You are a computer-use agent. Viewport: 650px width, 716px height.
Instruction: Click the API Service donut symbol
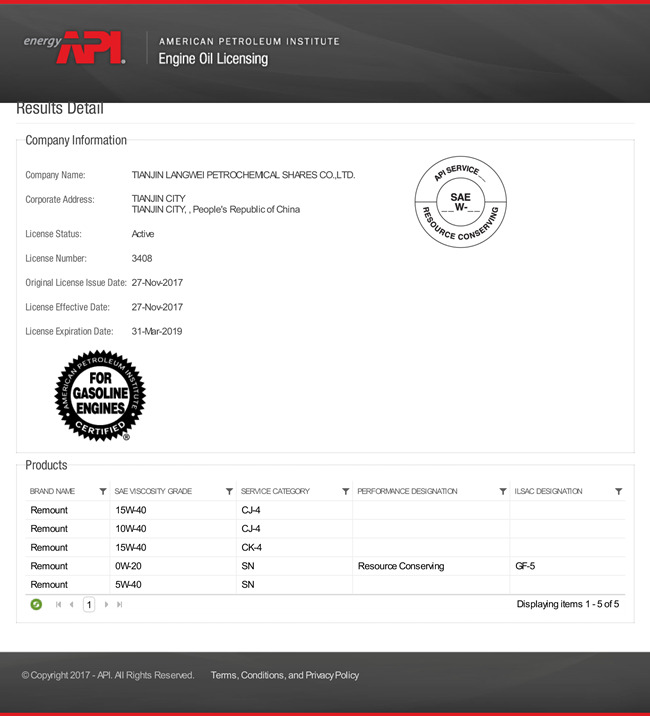coord(460,203)
